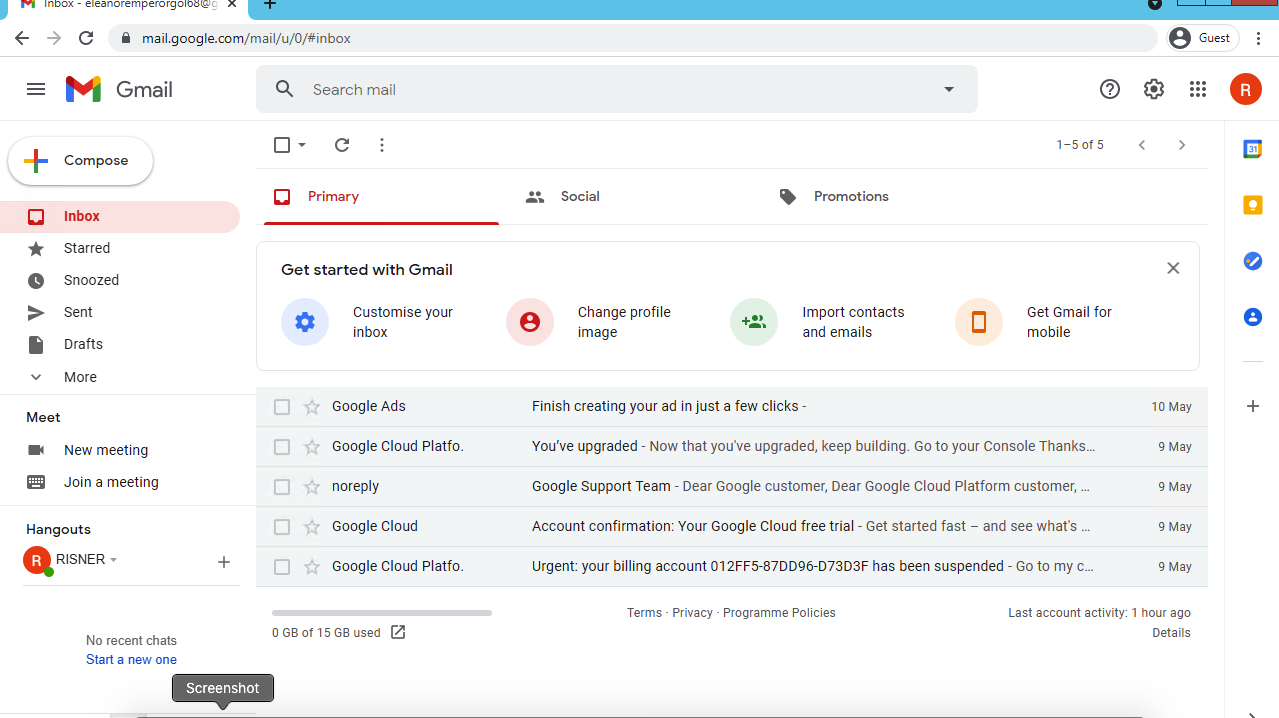Open the Chrome three-dots menu
Viewport: 1279px width, 718px height.
(x=1260, y=38)
